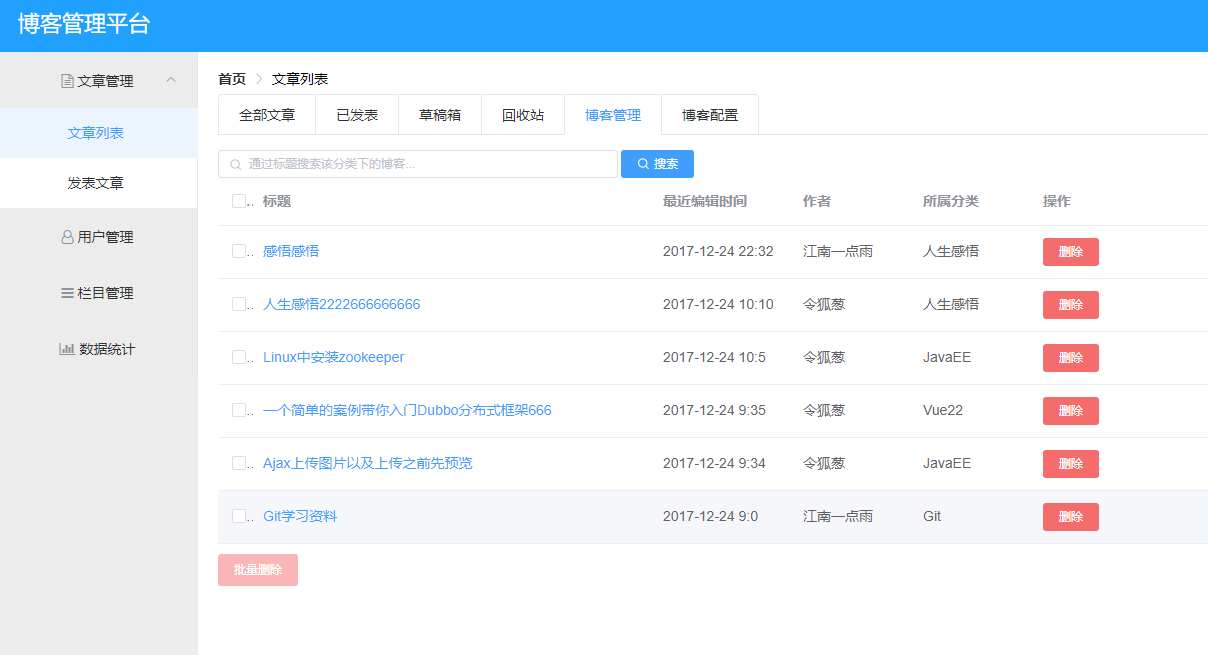Tick the checkbox for the Dubbo分布式框架666 article
Screen dimensions: 1208x655
click(239, 410)
